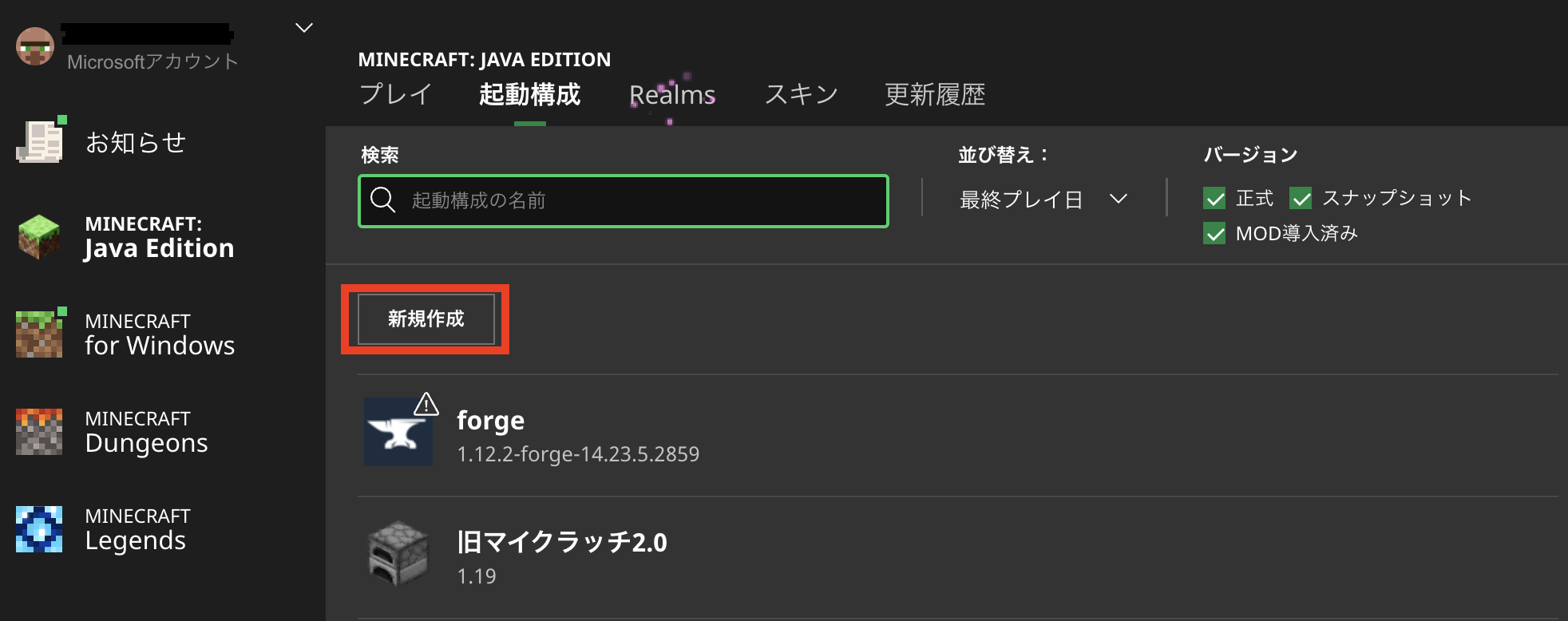
Task: Open Minecraft for Windows from the sidebar
Action: (39, 334)
